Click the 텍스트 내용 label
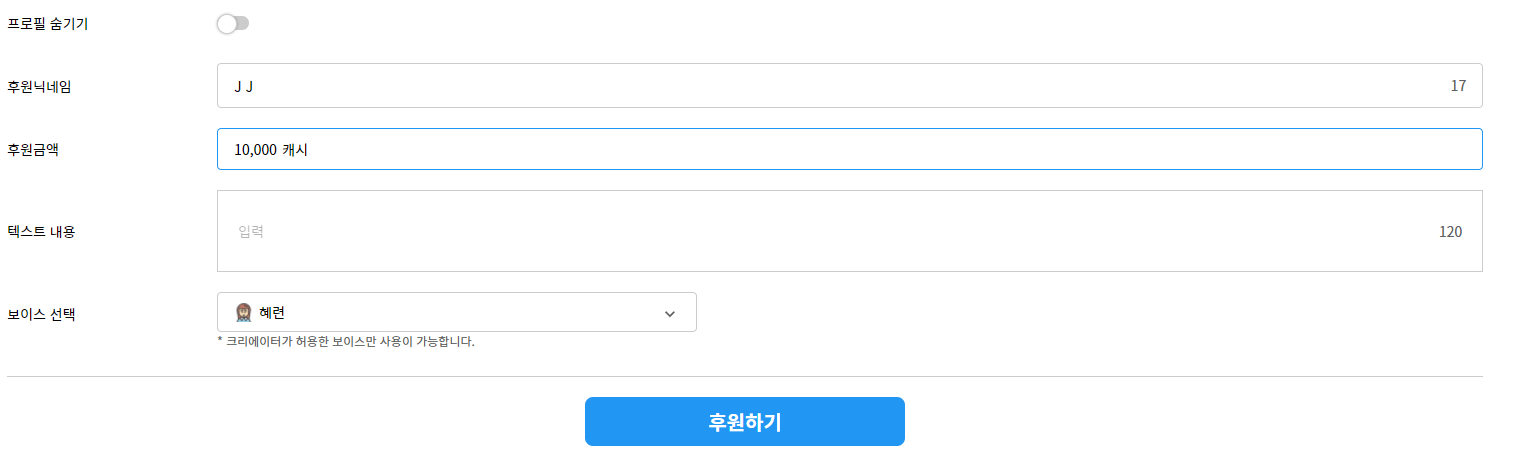Screen dimensions: 1513x460 (x=41, y=232)
